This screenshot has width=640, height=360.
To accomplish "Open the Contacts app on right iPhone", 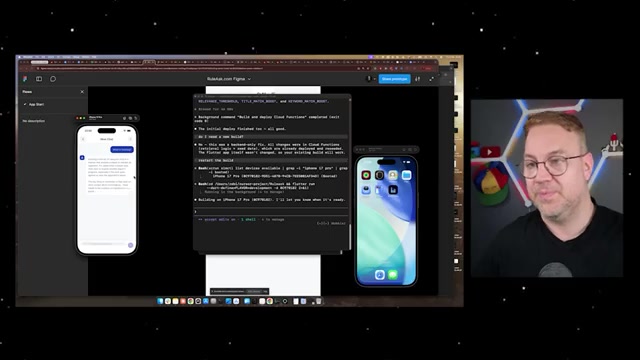I will point(393,175).
